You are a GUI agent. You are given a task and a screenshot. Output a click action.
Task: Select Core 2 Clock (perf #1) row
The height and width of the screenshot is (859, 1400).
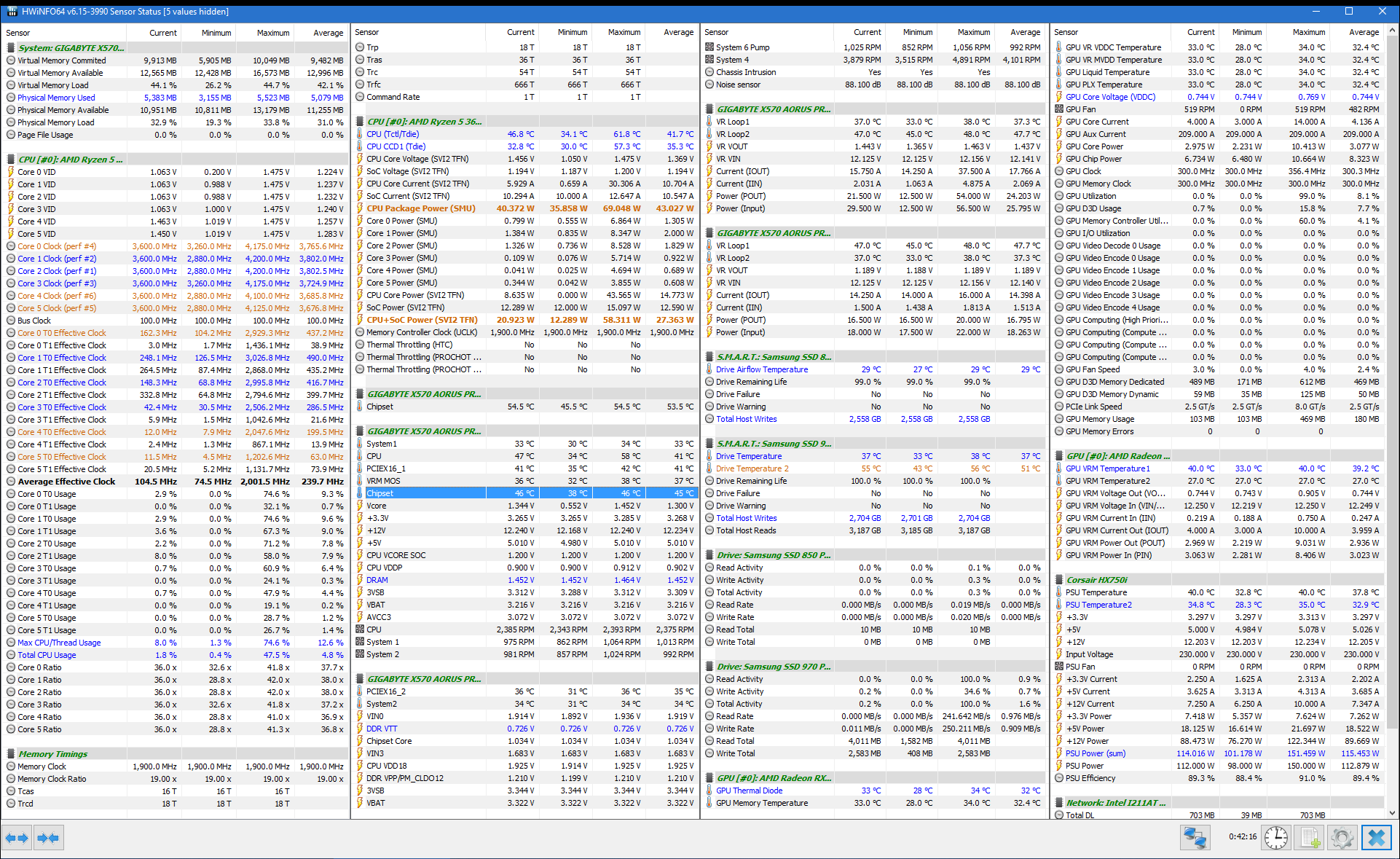[x=176, y=271]
